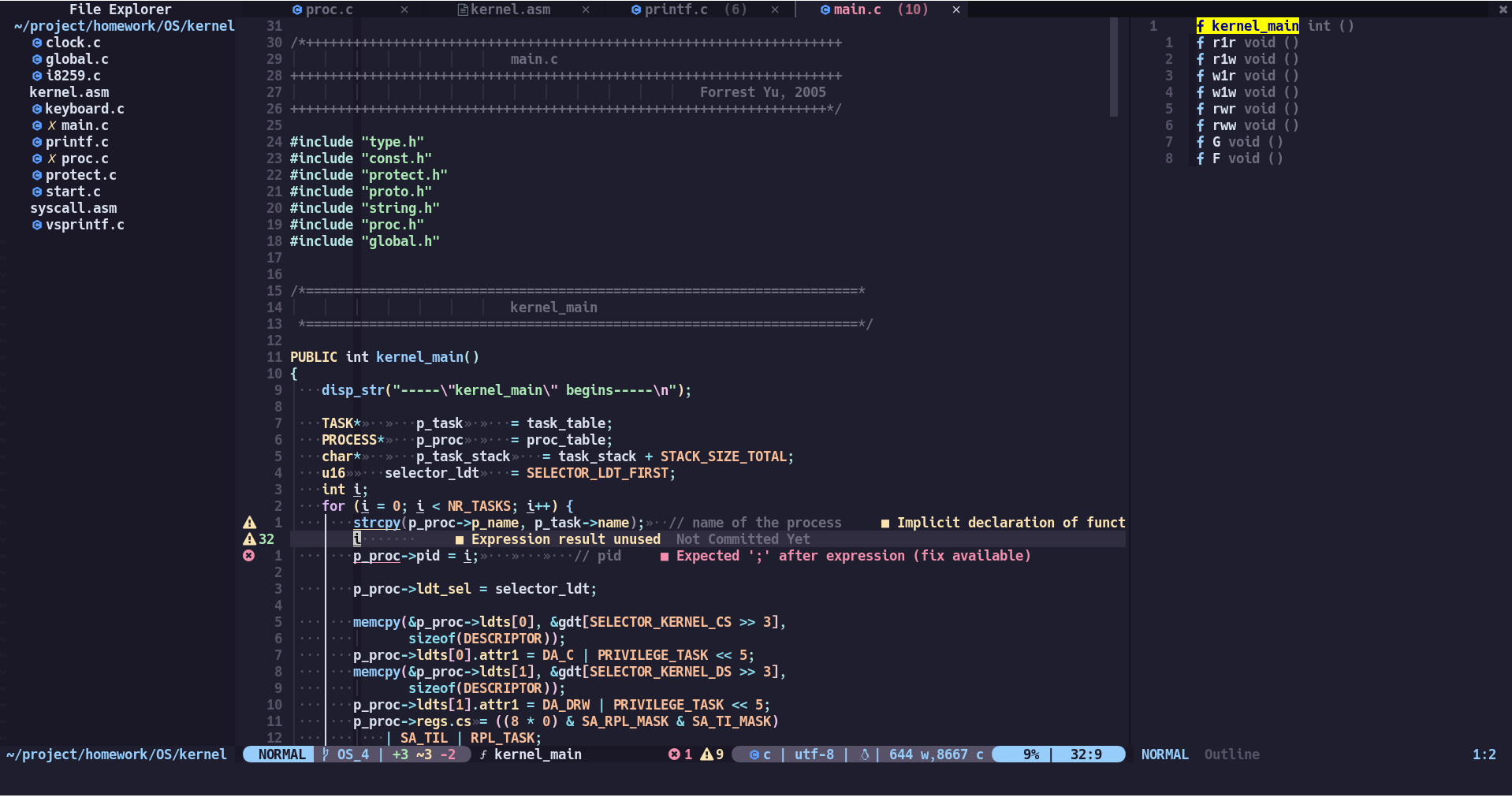
Task: Switch to the proc.c tab
Action: coord(329,9)
